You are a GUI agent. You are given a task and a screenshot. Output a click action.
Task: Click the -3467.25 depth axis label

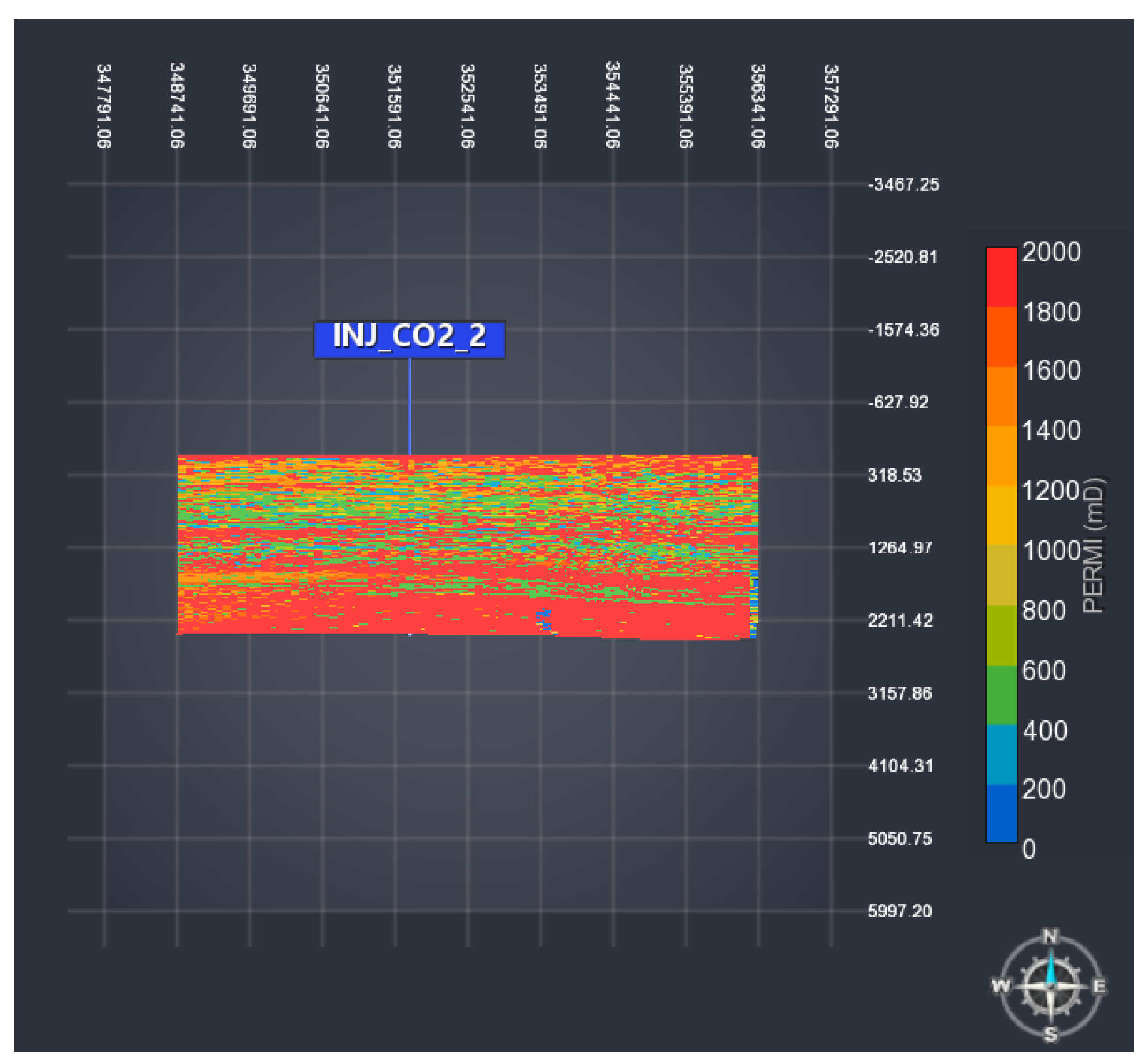tap(903, 184)
